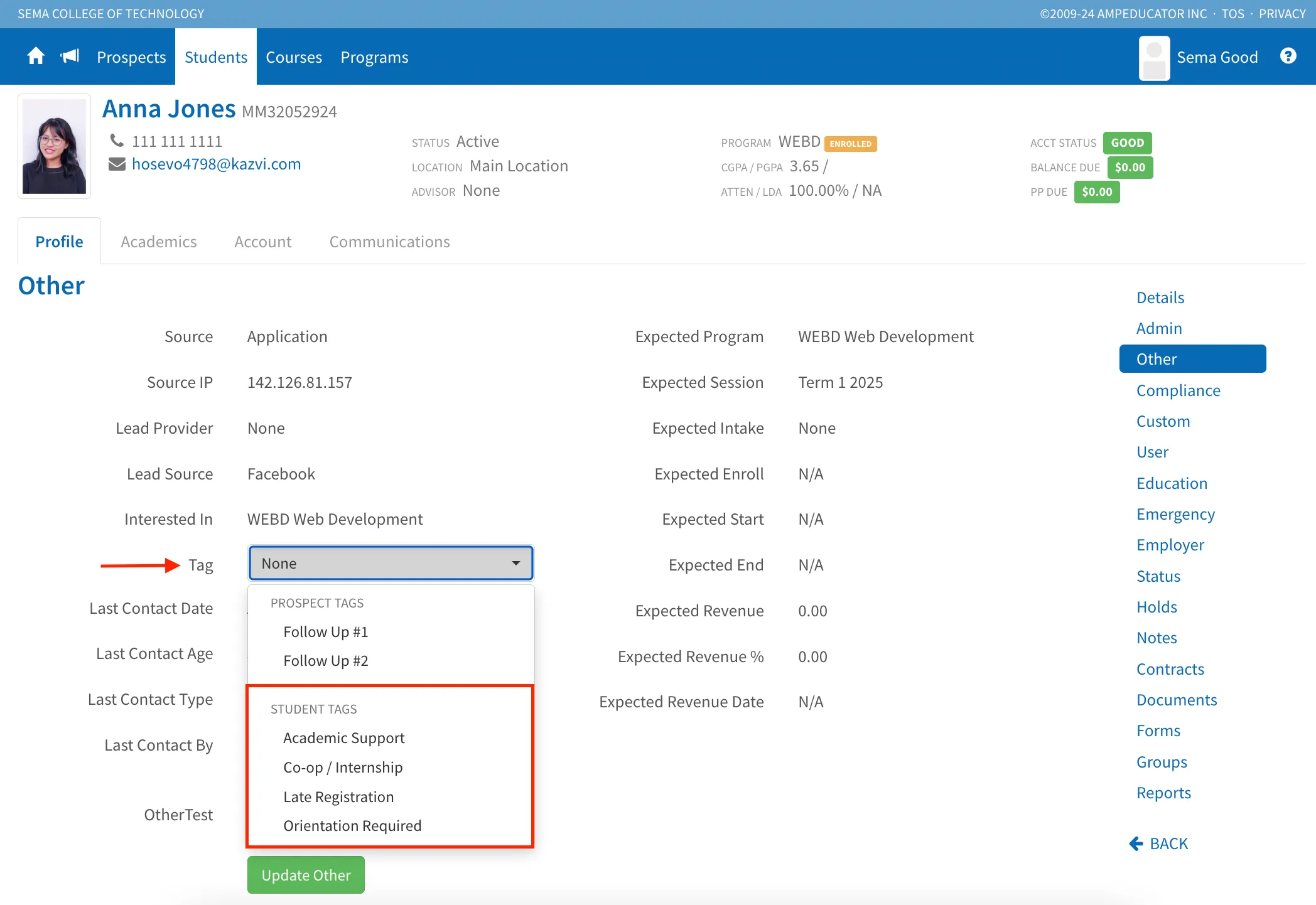Click the Sema Good user avatar

click(1154, 58)
